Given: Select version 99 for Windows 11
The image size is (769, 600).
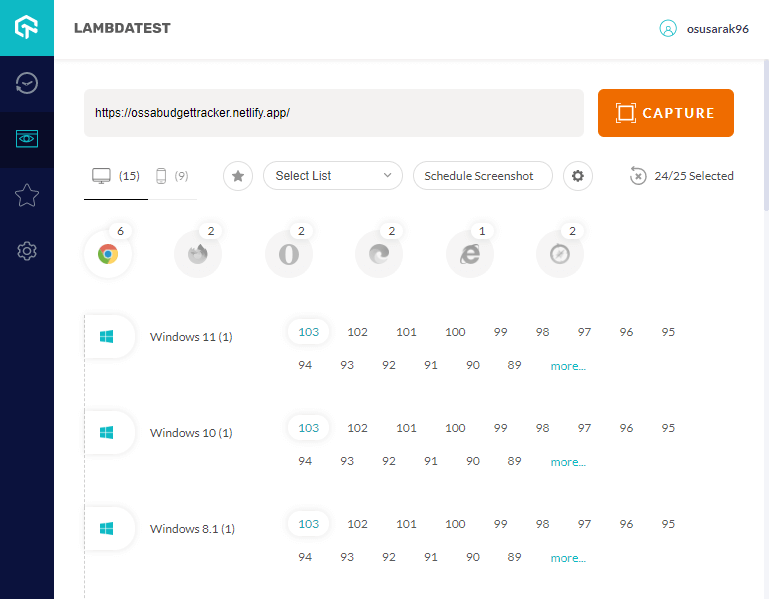Looking at the screenshot, I should (500, 332).
